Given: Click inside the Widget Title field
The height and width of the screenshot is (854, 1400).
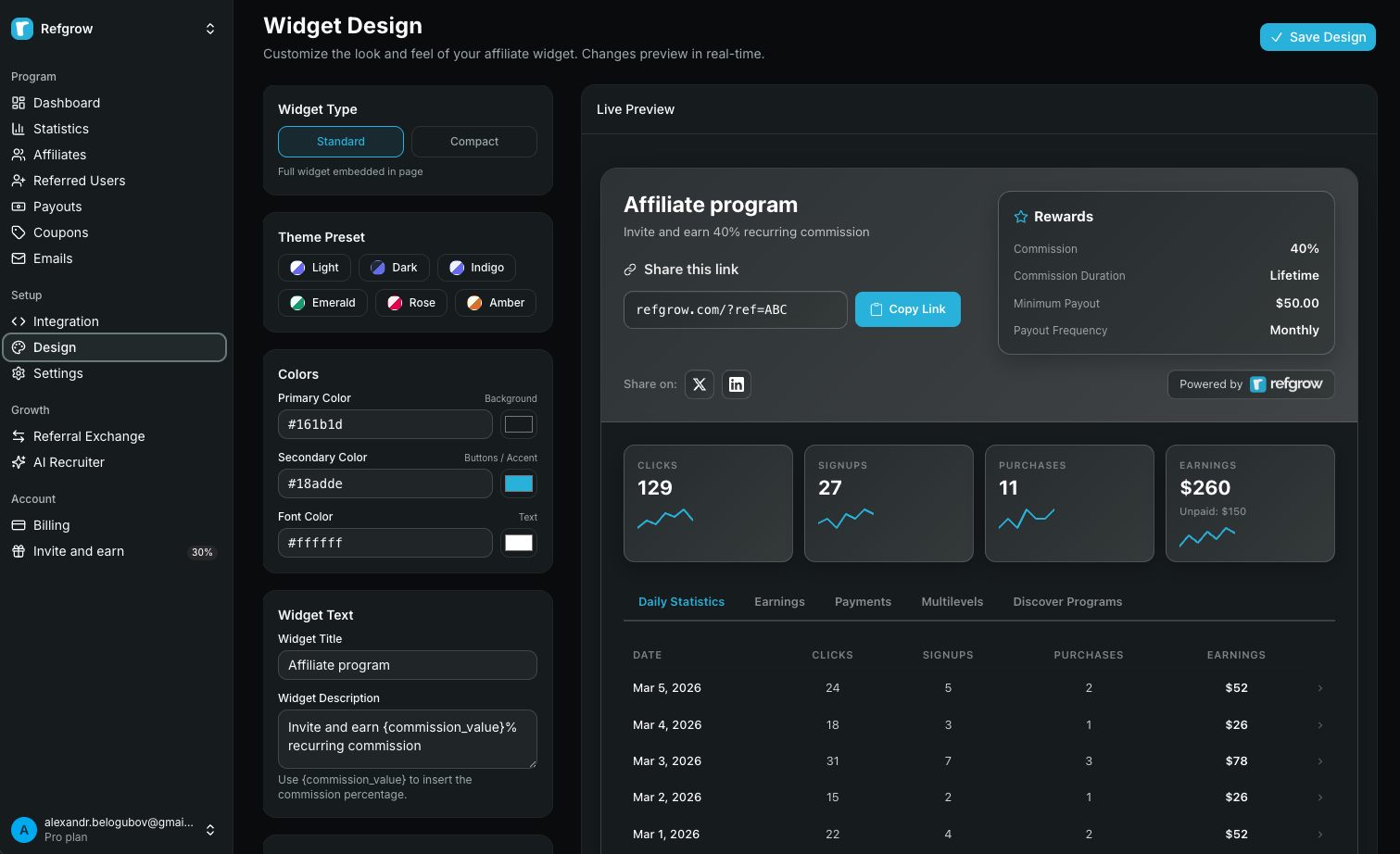Looking at the screenshot, I should pos(407,665).
